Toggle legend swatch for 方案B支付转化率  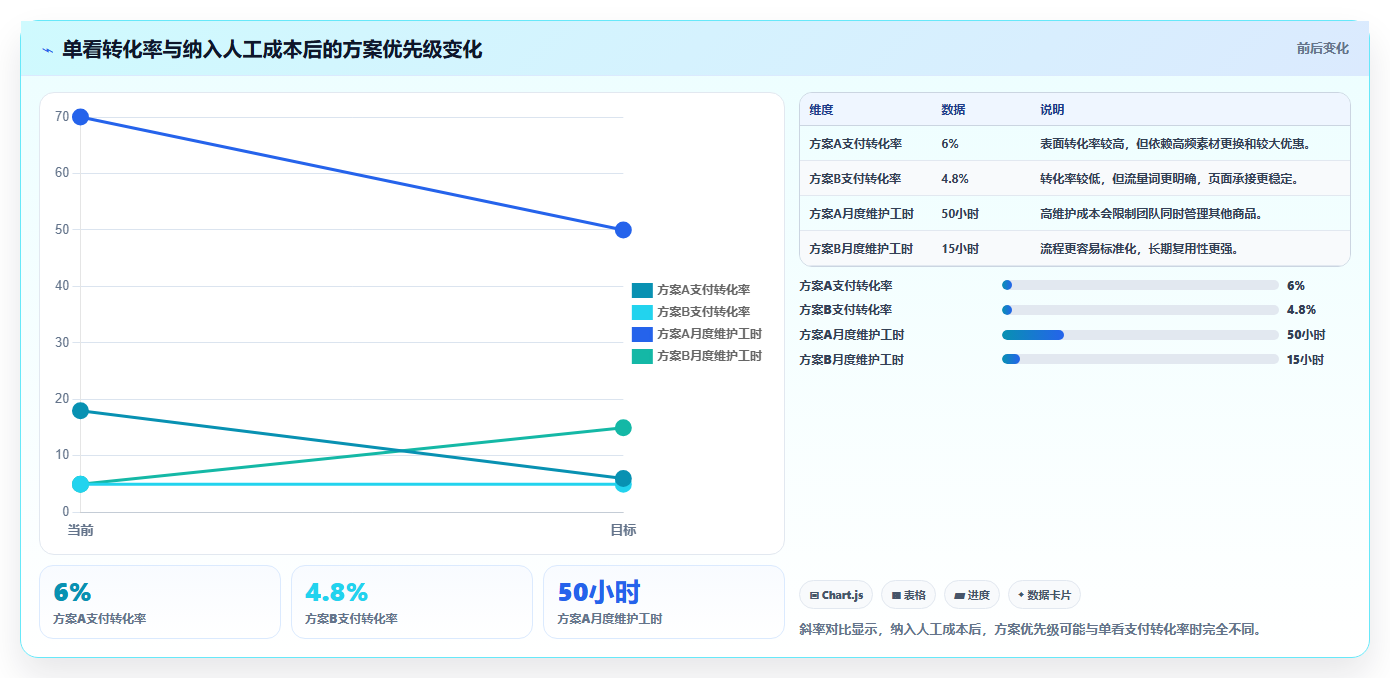click(642, 312)
